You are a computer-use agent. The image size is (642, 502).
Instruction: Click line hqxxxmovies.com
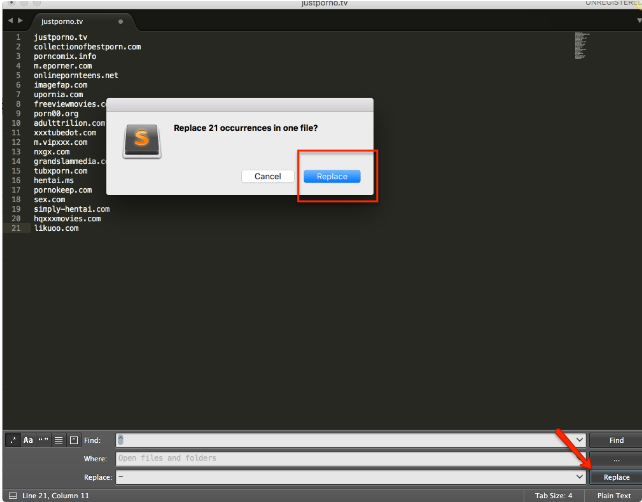pyautogui.click(x=67, y=219)
